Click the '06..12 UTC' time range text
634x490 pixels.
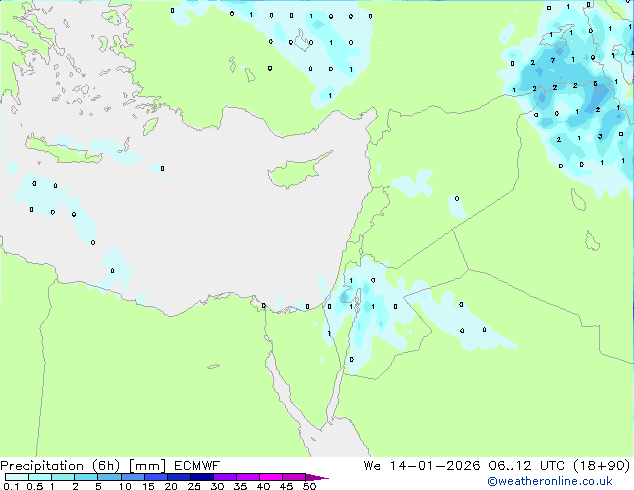(x=526, y=466)
